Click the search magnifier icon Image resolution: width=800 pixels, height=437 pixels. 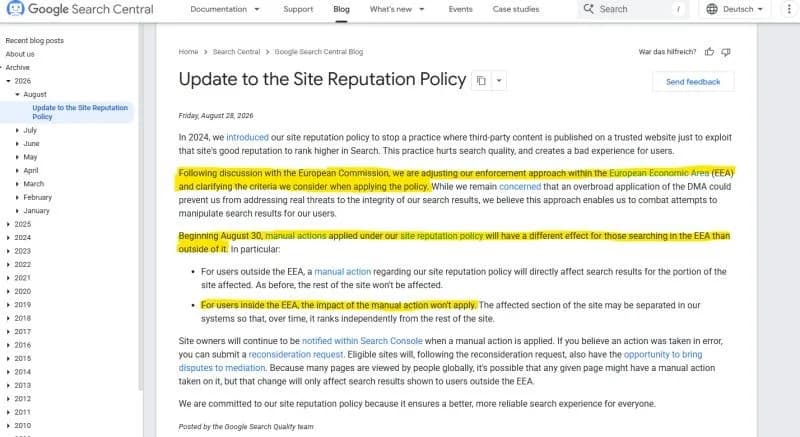point(588,9)
